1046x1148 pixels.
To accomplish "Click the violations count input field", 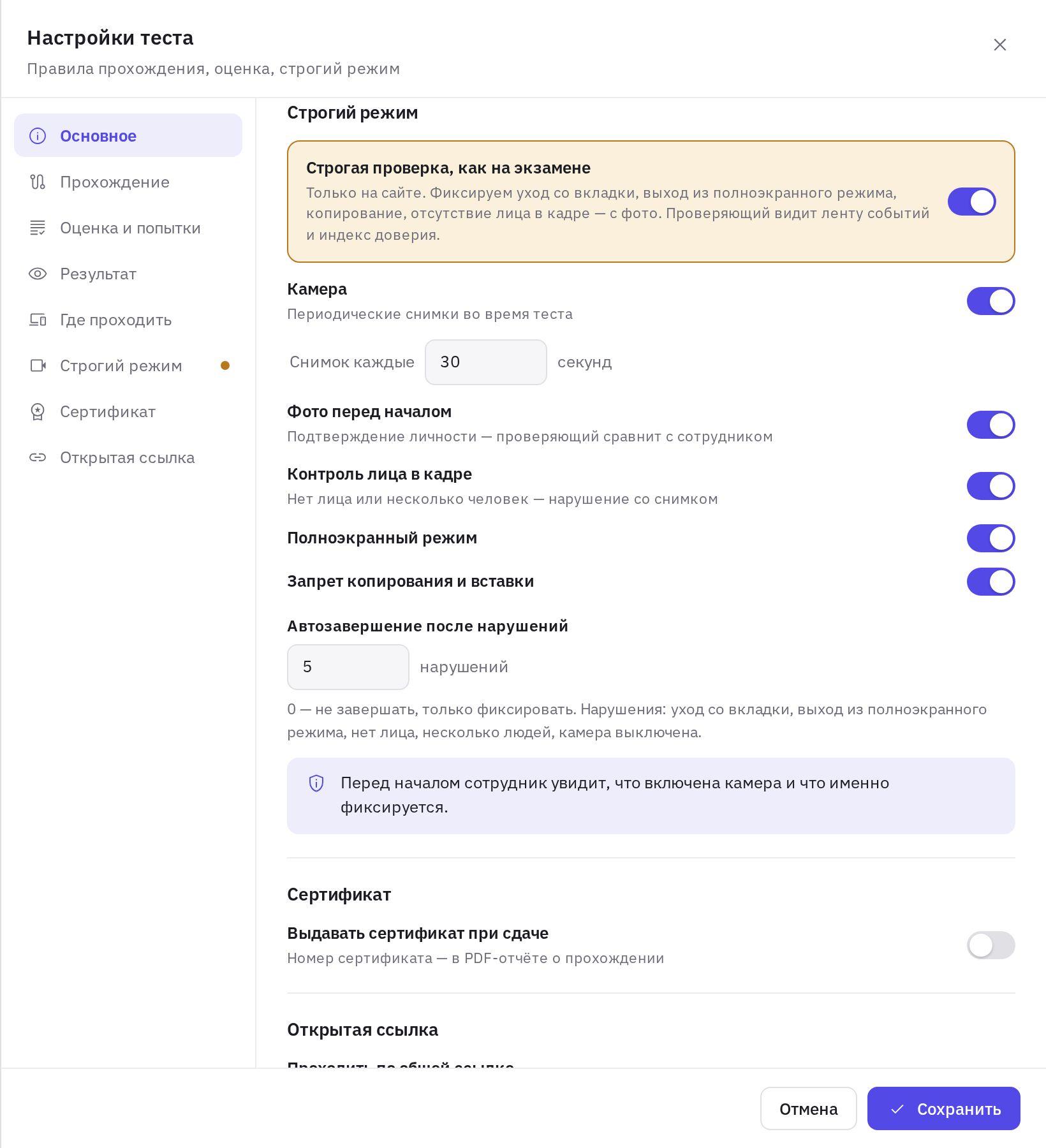I will pos(348,667).
